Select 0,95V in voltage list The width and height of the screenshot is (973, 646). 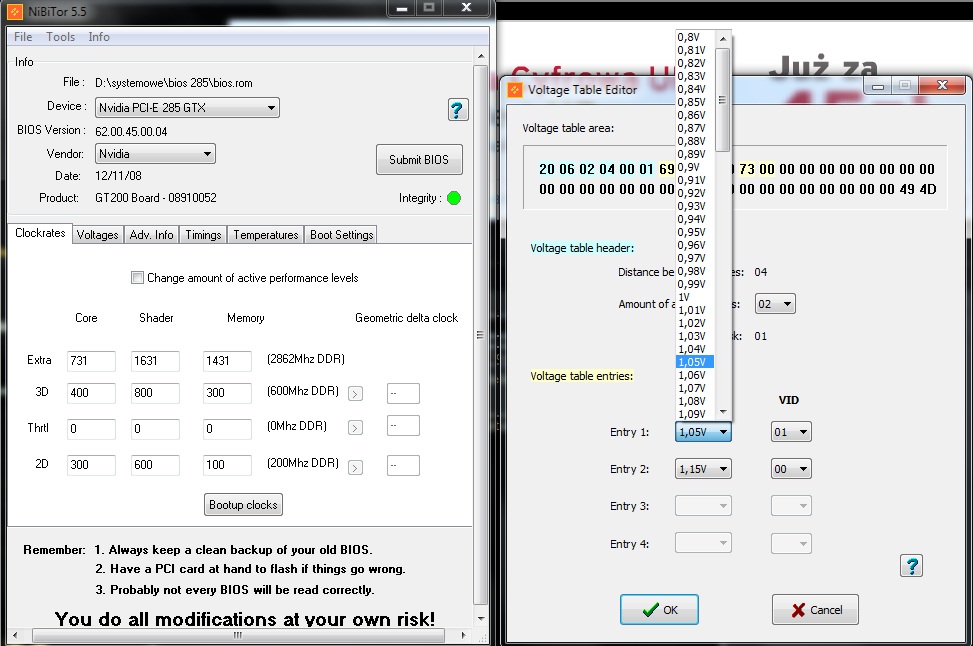pos(695,232)
